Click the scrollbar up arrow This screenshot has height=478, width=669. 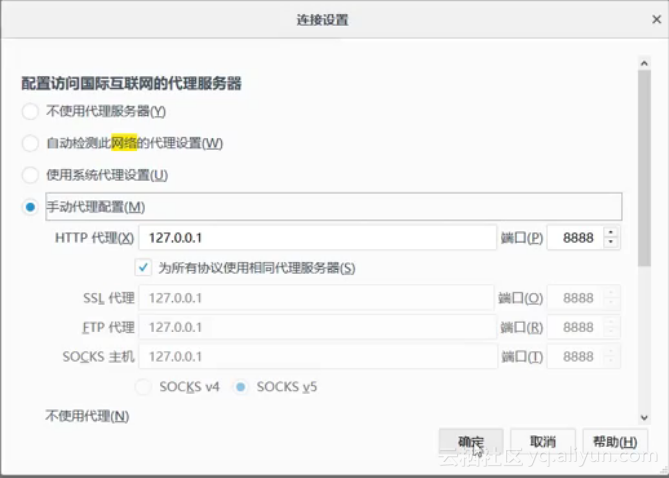click(644, 63)
